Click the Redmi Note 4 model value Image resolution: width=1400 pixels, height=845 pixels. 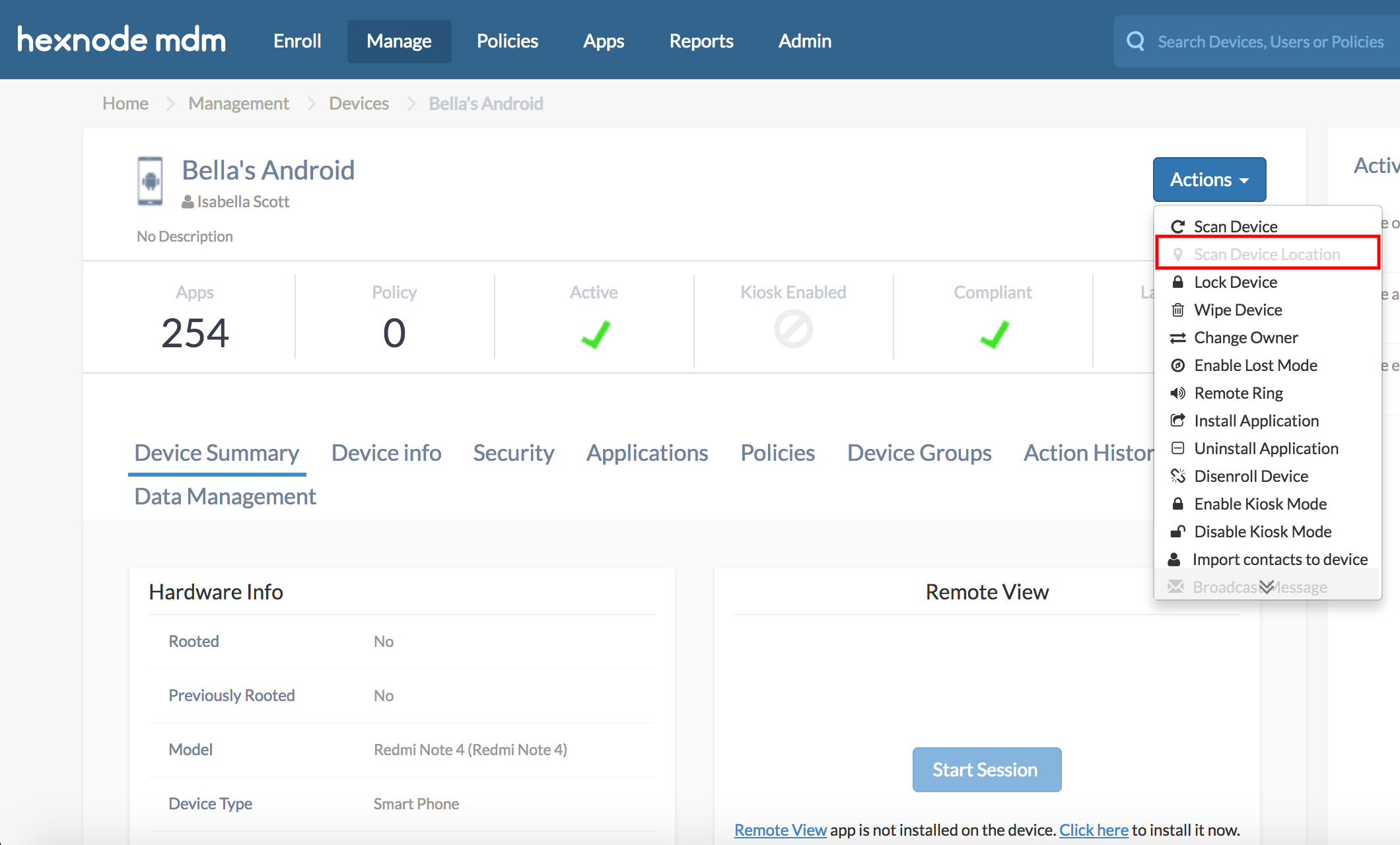tap(470, 750)
